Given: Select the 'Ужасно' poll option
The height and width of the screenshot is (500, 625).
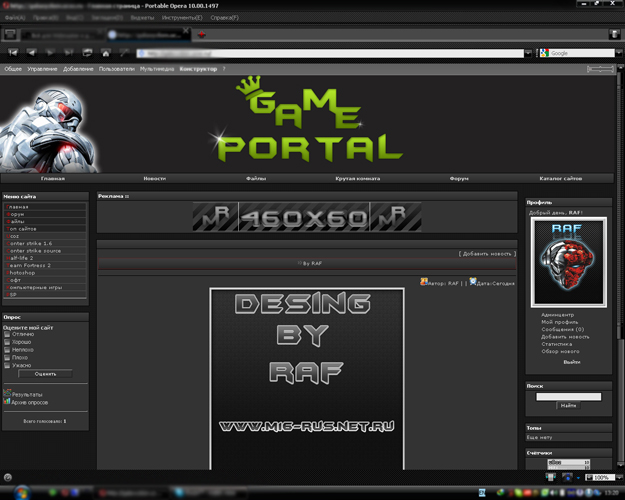Looking at the screenshot, I should coord(8,364).
